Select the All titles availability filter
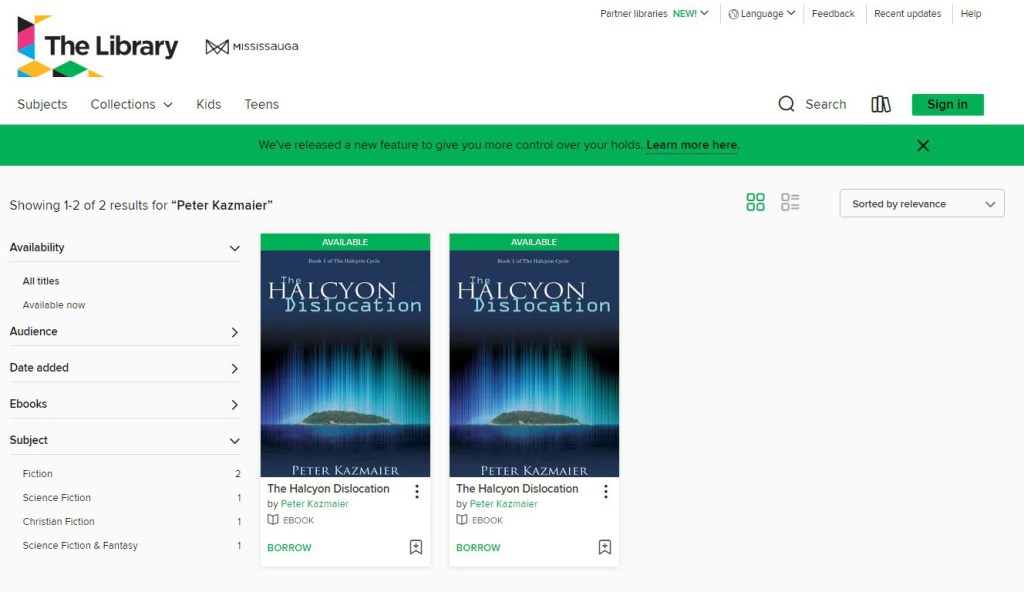The image size is (1024, 592). [x=41, y=281]
